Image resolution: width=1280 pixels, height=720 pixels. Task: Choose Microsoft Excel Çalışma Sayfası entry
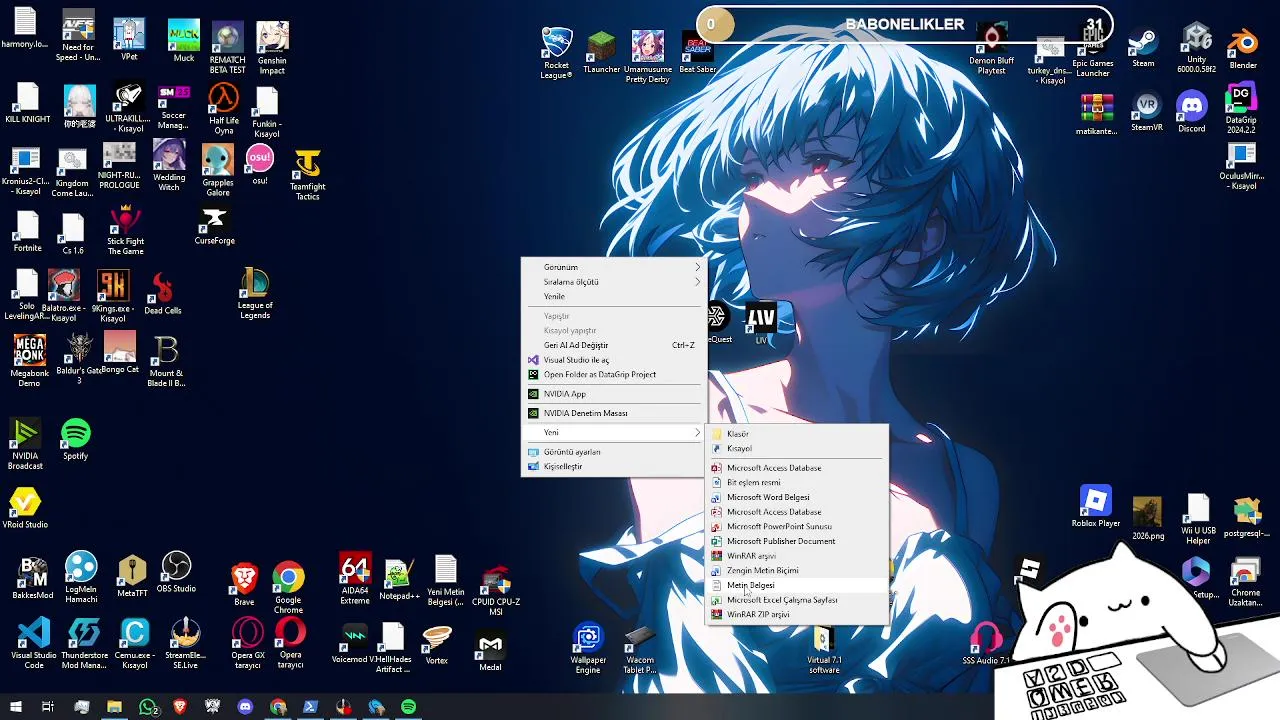796,600
